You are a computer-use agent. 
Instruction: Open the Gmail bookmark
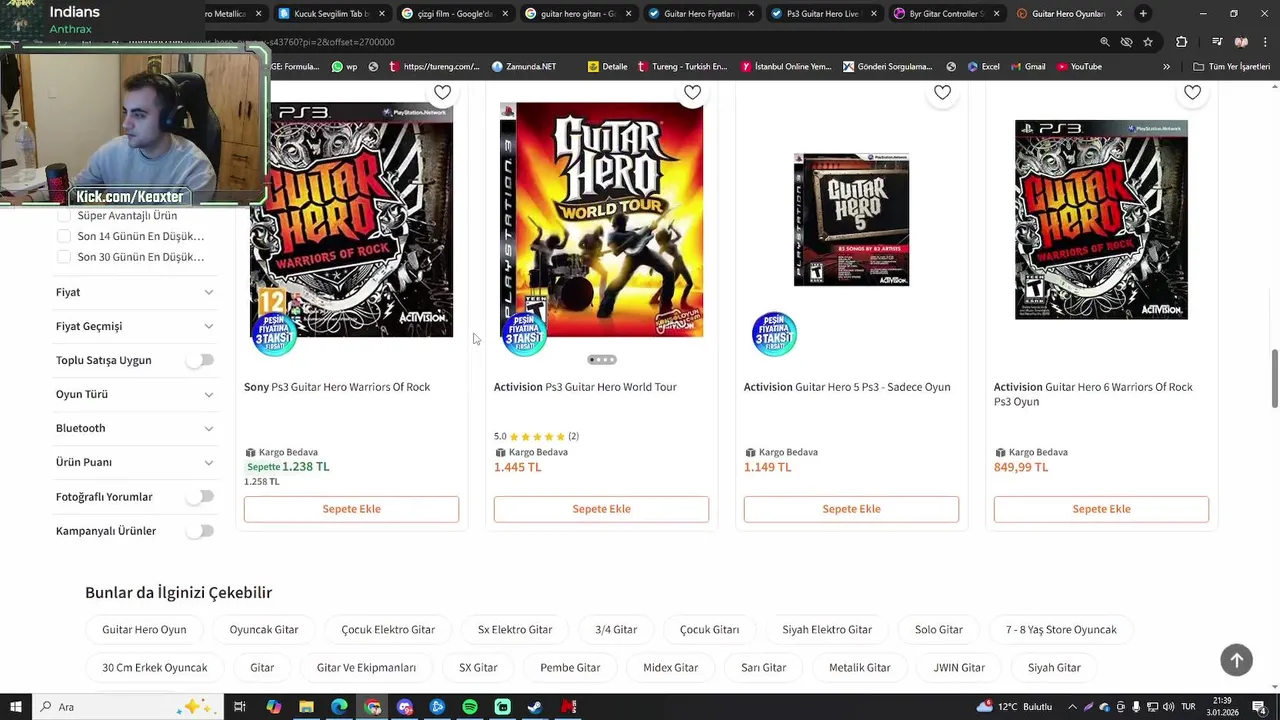point(1027,66)
